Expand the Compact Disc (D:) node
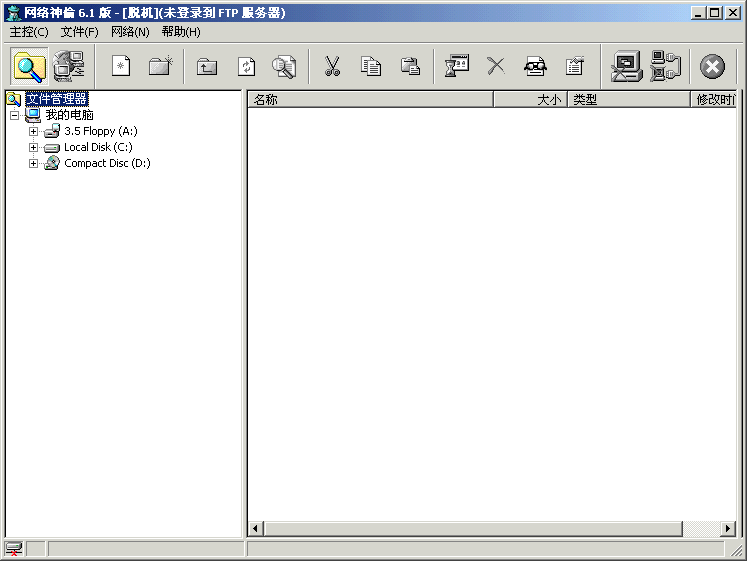 coord(33,163)
